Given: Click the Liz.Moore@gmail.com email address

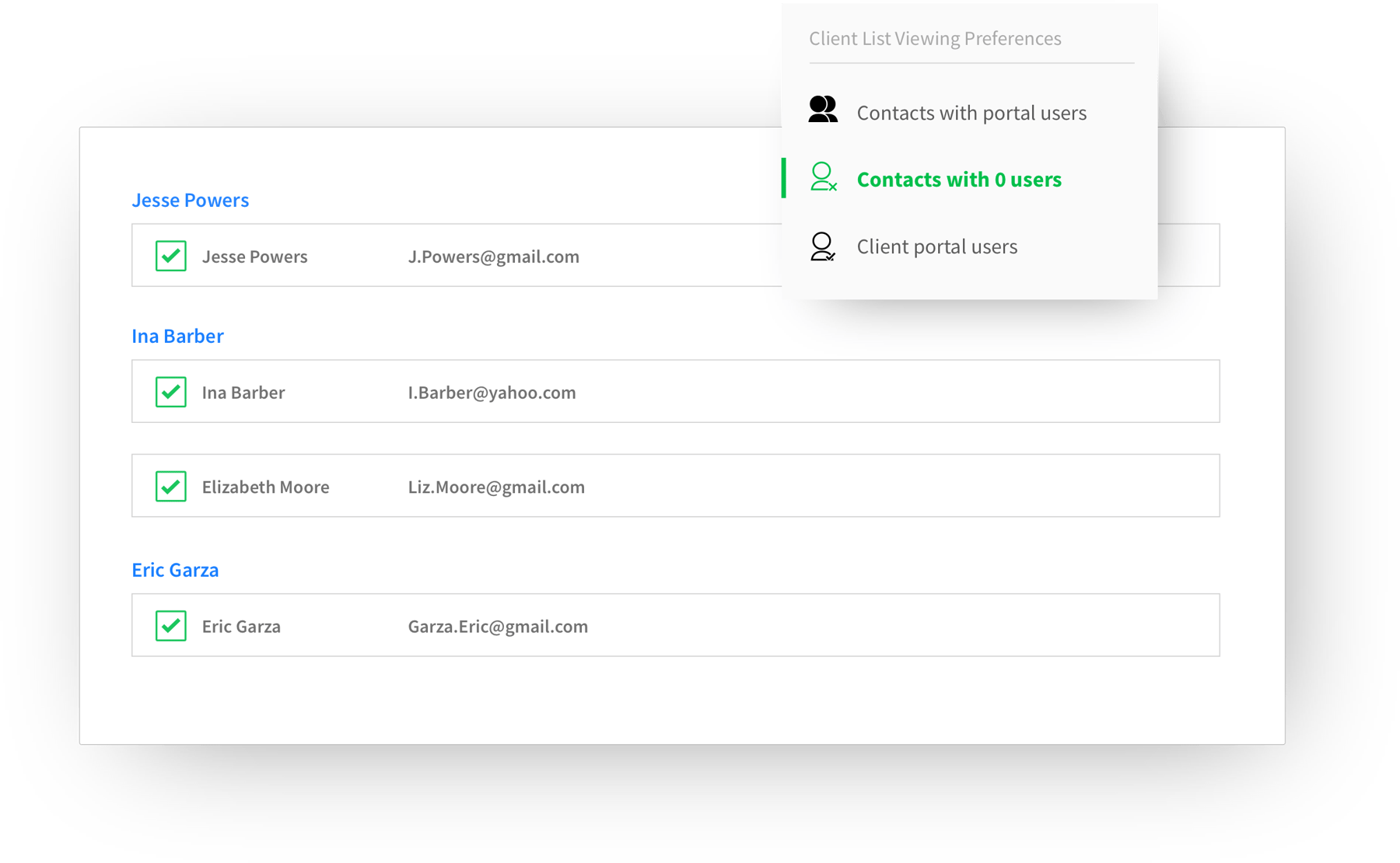Looking at the screenshot, I should coord(496,487).
